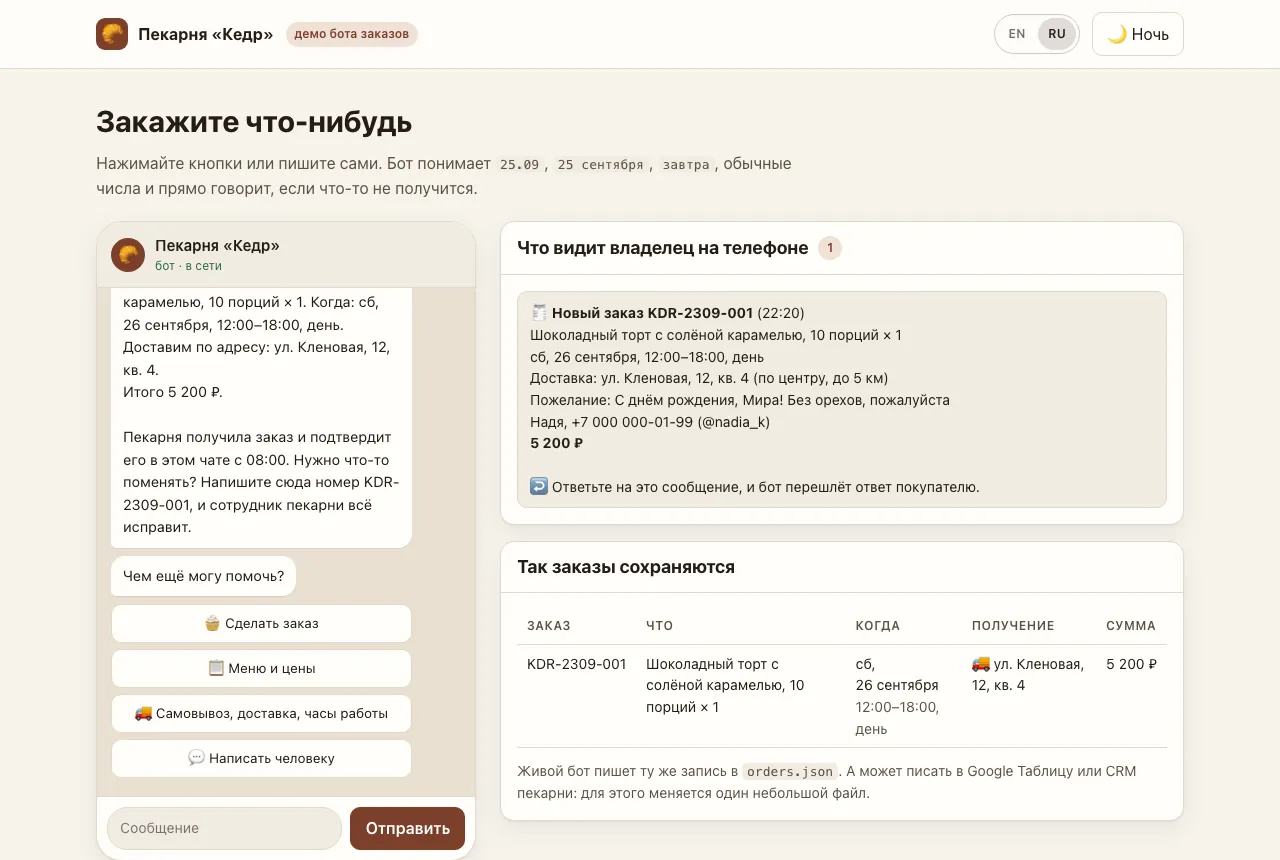Click the бот · в сети status text
The image size is (1280, 860).
point(189,266)
